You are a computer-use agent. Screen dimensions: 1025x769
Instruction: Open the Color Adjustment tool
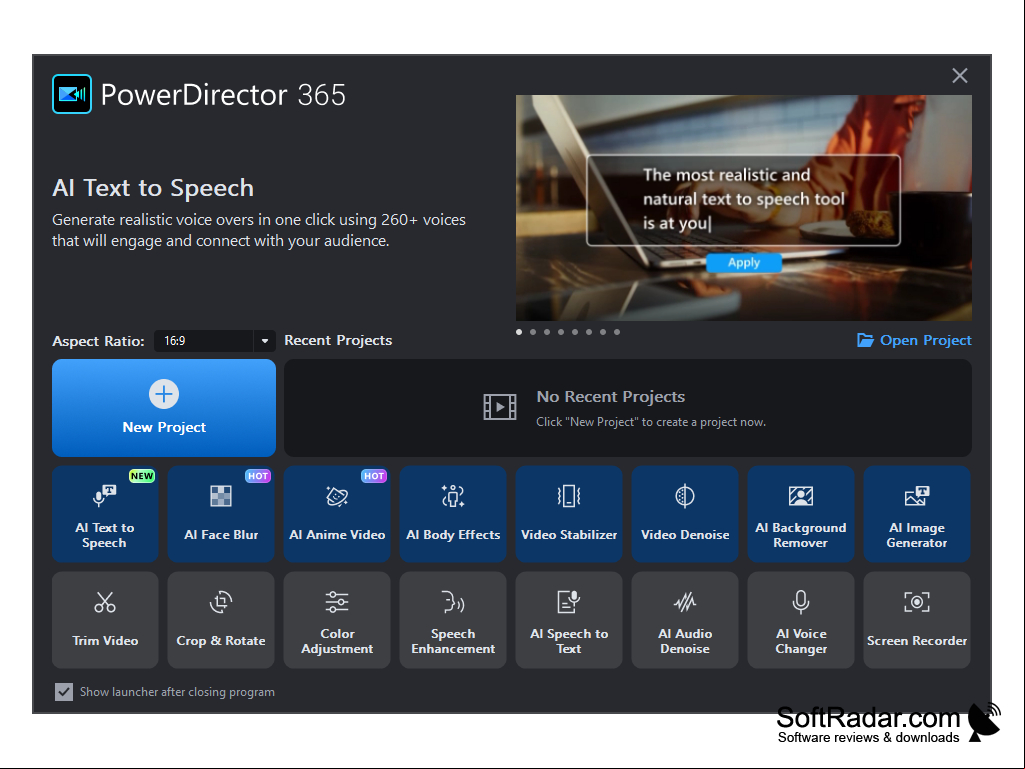click(x=337, y=620)
